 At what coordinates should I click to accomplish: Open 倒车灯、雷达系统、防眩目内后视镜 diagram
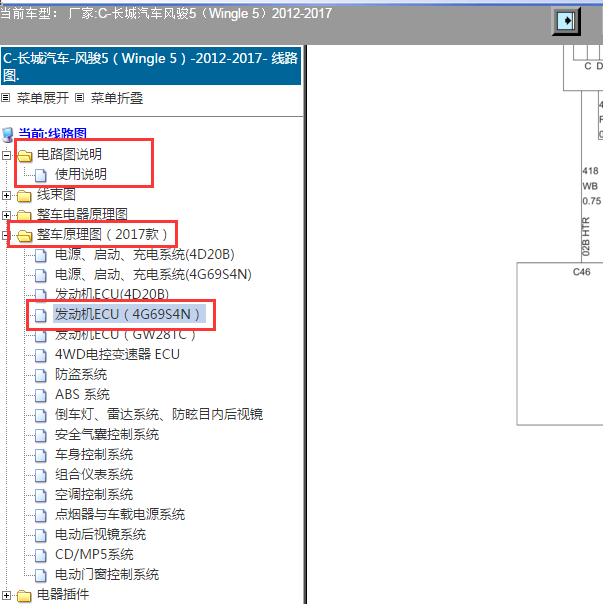pyautogui.click(x=159, y=414)
